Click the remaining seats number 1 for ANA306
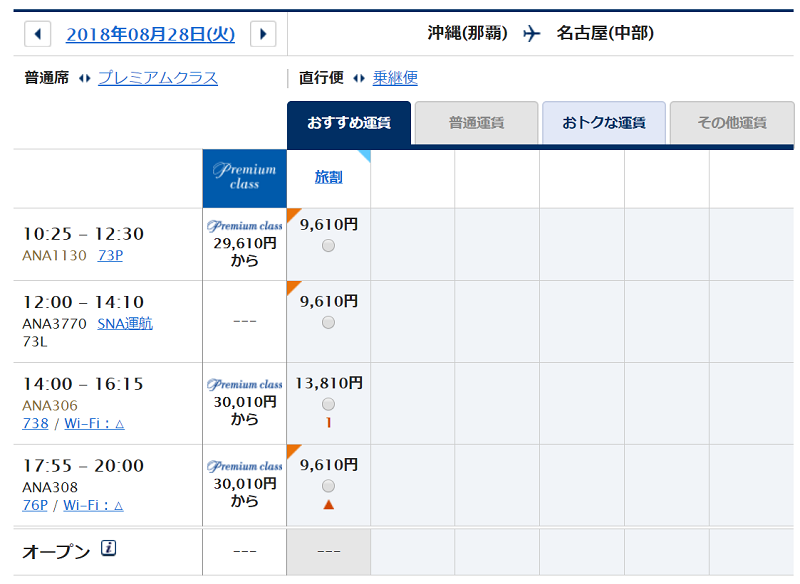The width and height of the screenshot is (800, 584). click(x=329, y=422)
